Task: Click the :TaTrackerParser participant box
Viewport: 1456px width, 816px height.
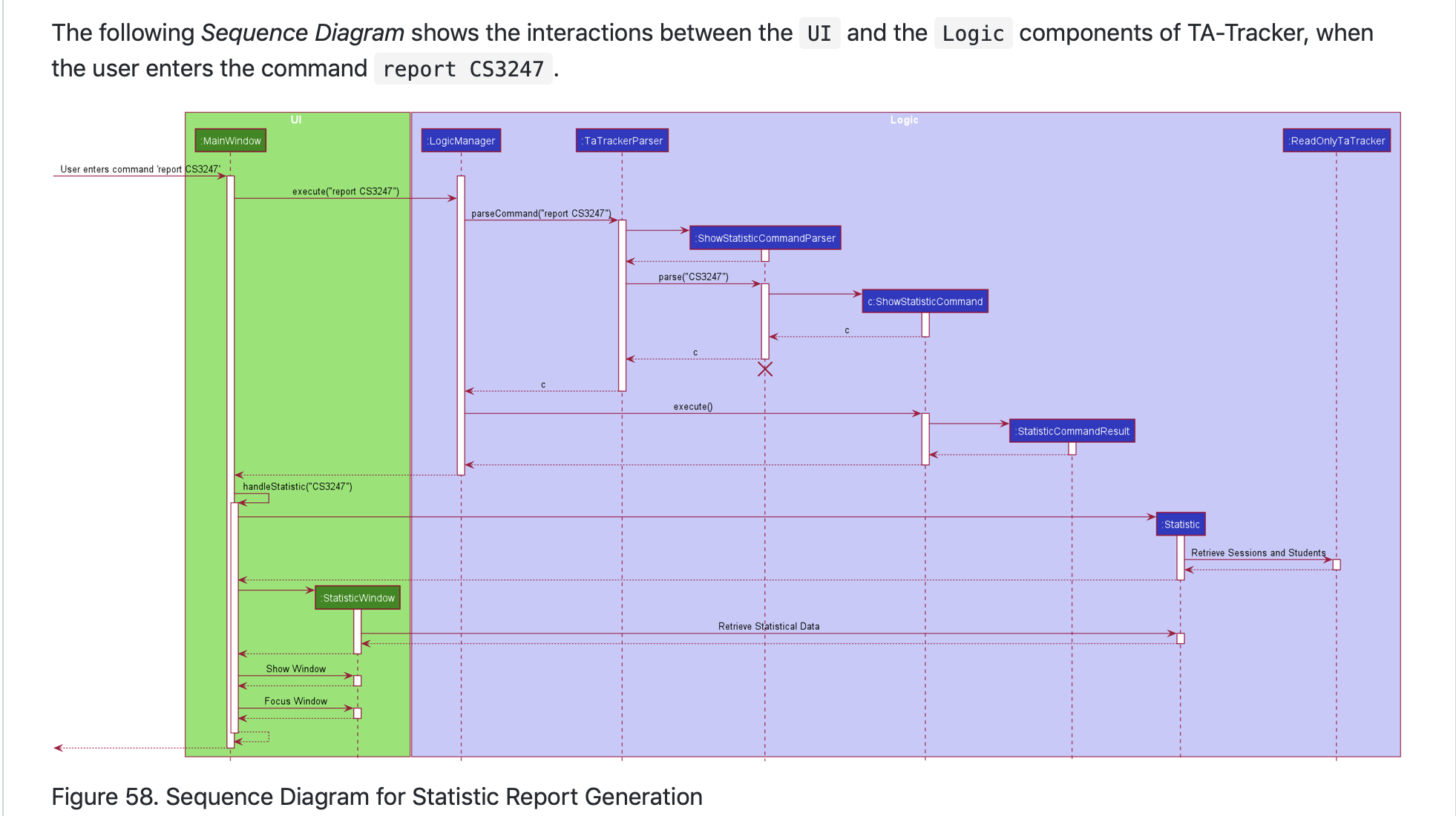Action: pos(622,141)
